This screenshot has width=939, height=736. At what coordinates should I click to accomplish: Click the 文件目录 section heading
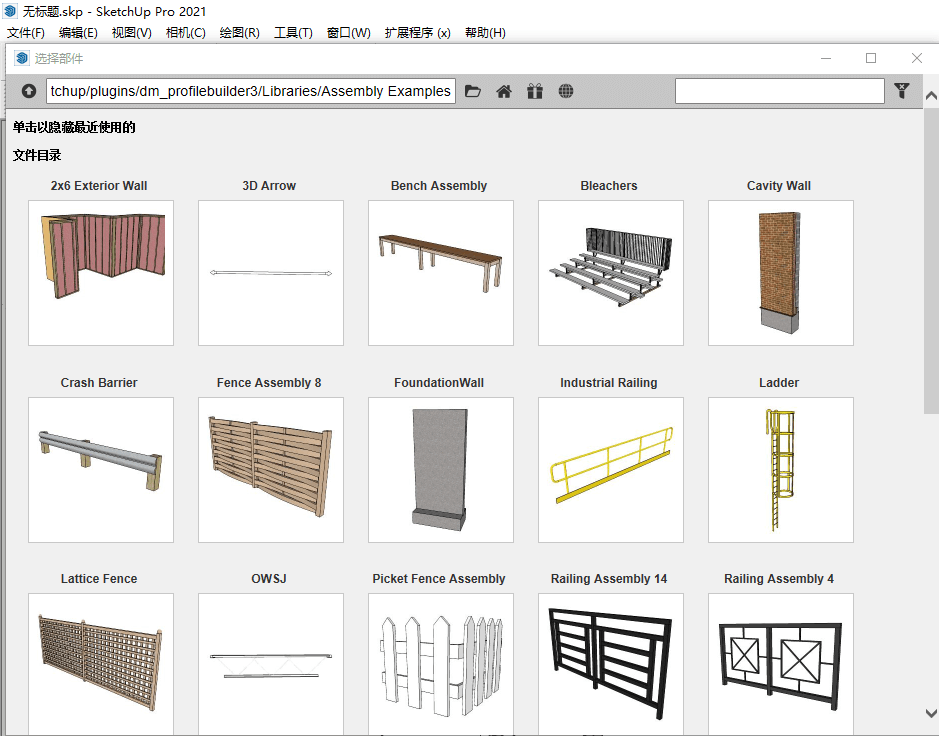37,155
